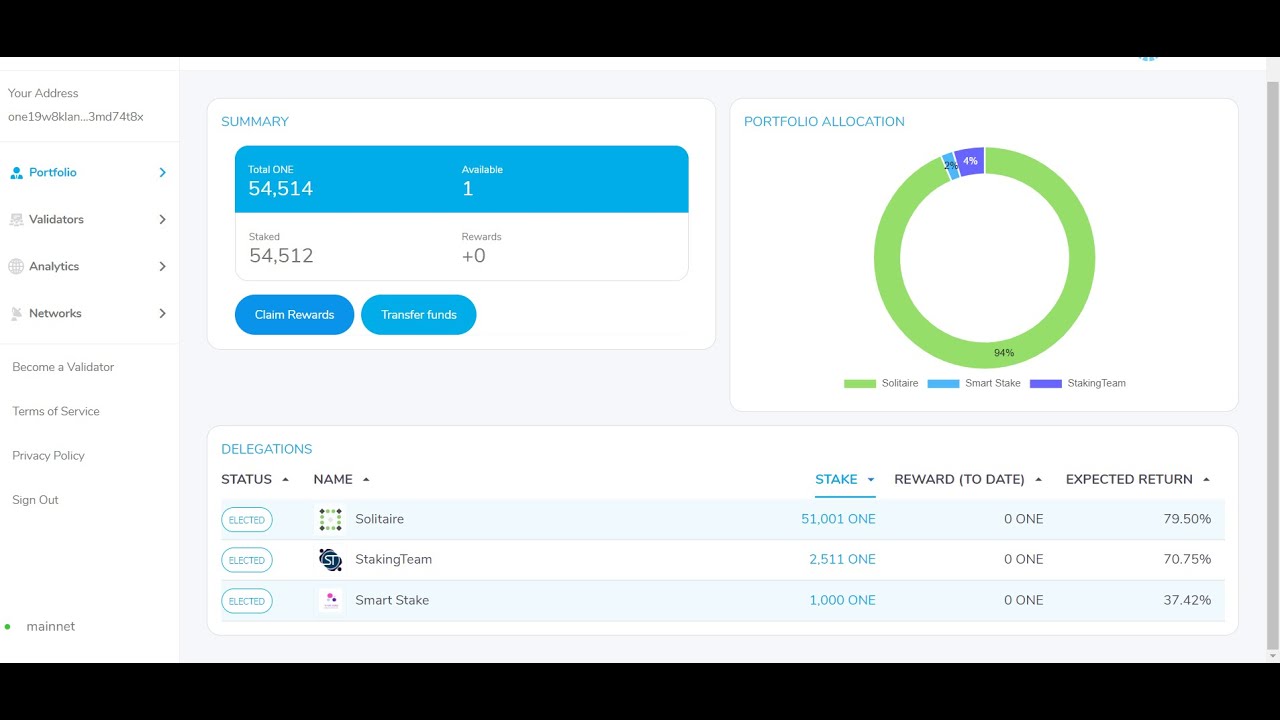The width and height of the screenshot is (1280, 720).
Task: Open Terms of Service link
Action: [x=56, y=411]
